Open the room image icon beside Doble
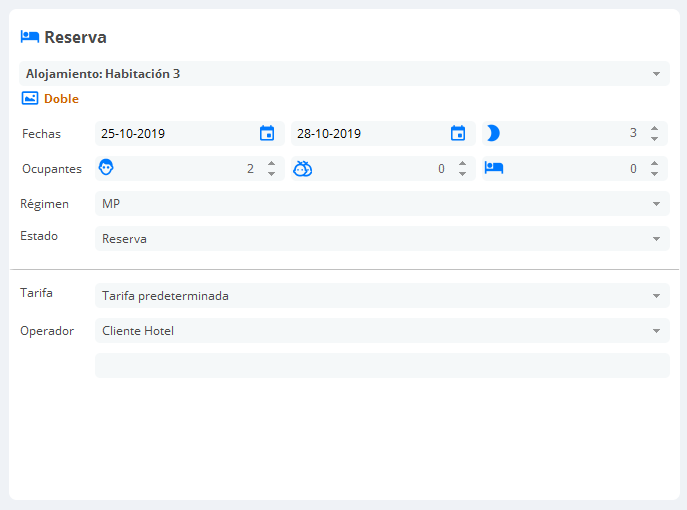 click(x=30, y=98)
